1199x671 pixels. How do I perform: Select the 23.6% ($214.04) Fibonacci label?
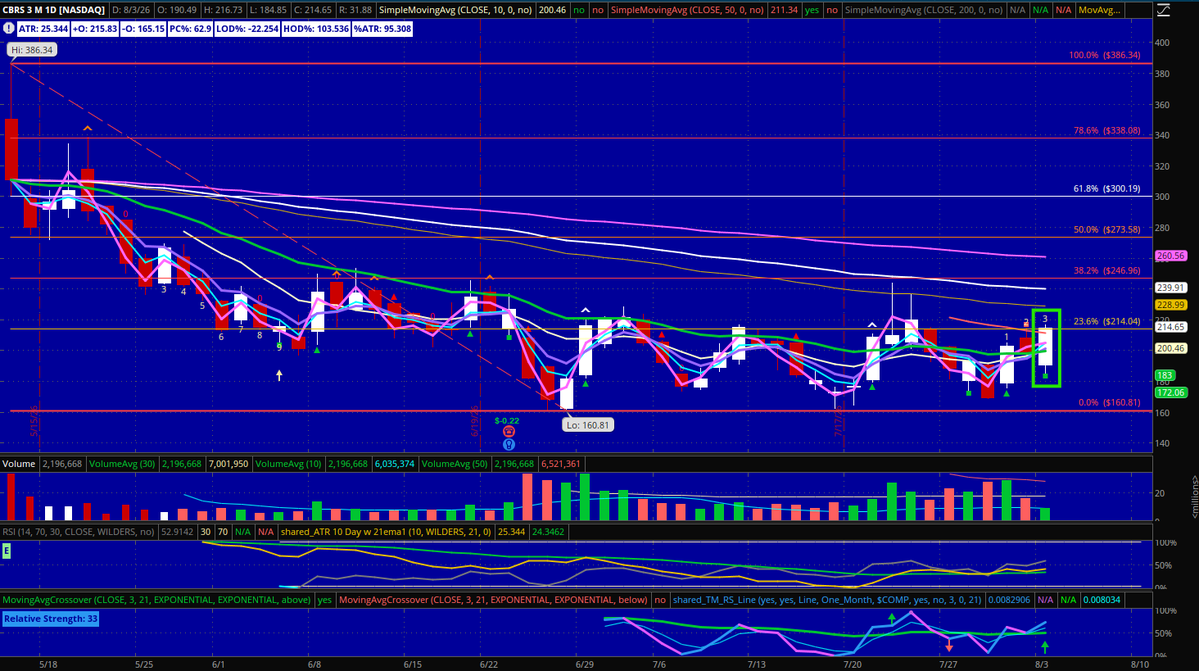[x=1106, y=321]
